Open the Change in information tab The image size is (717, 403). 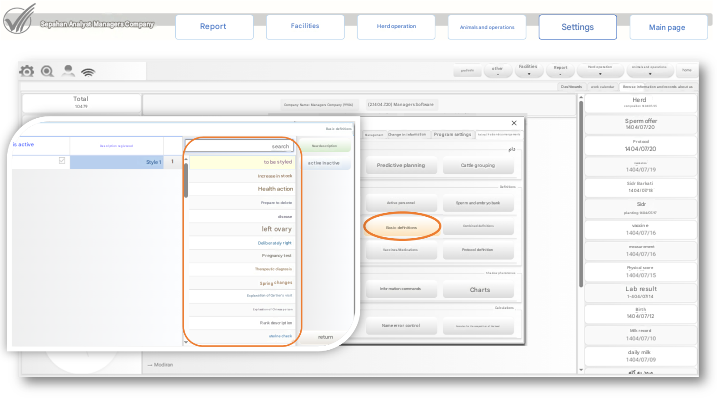pos(407,134)
